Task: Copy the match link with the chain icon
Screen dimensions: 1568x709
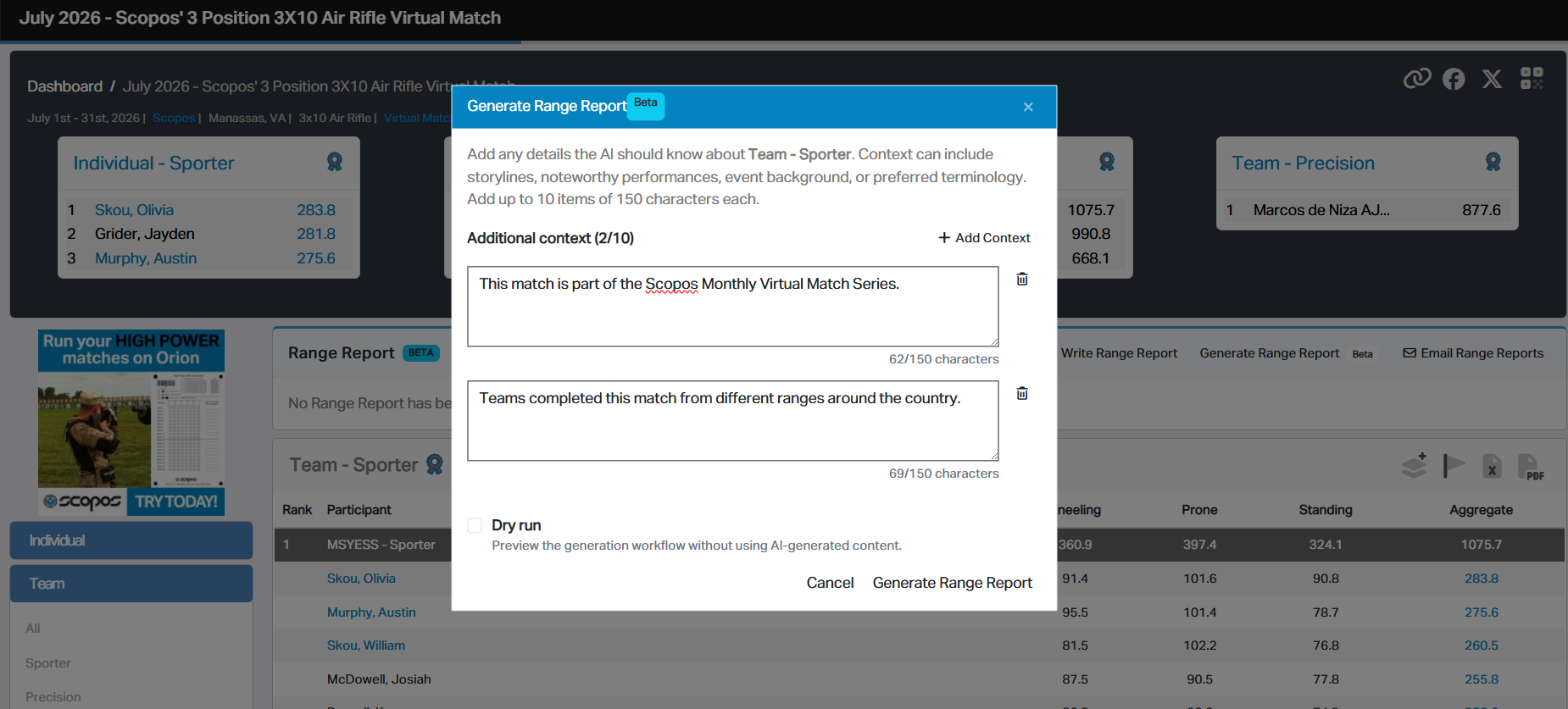Action: click(1417, 79)
